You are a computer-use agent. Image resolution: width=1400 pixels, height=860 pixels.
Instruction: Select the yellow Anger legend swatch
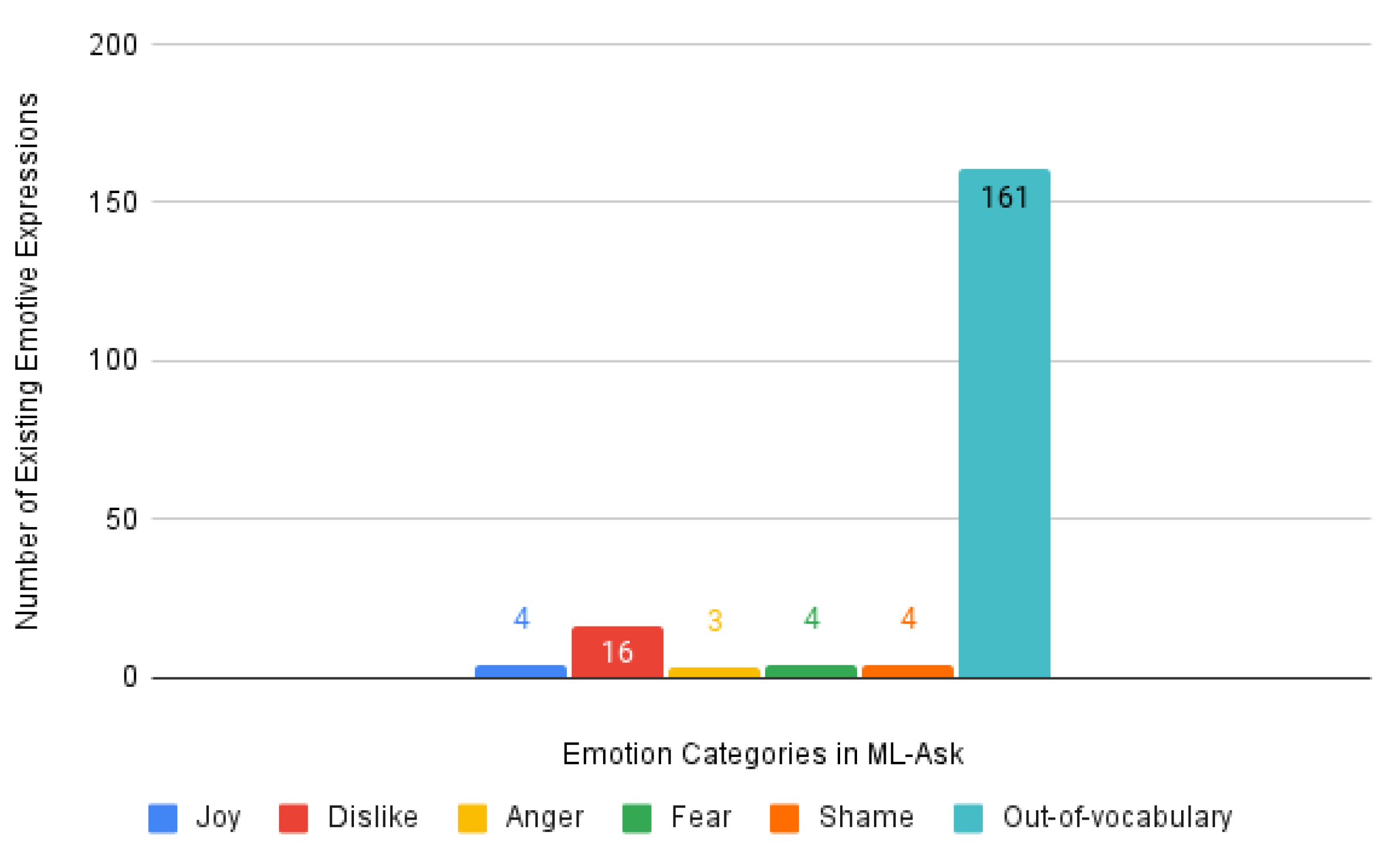472,818
